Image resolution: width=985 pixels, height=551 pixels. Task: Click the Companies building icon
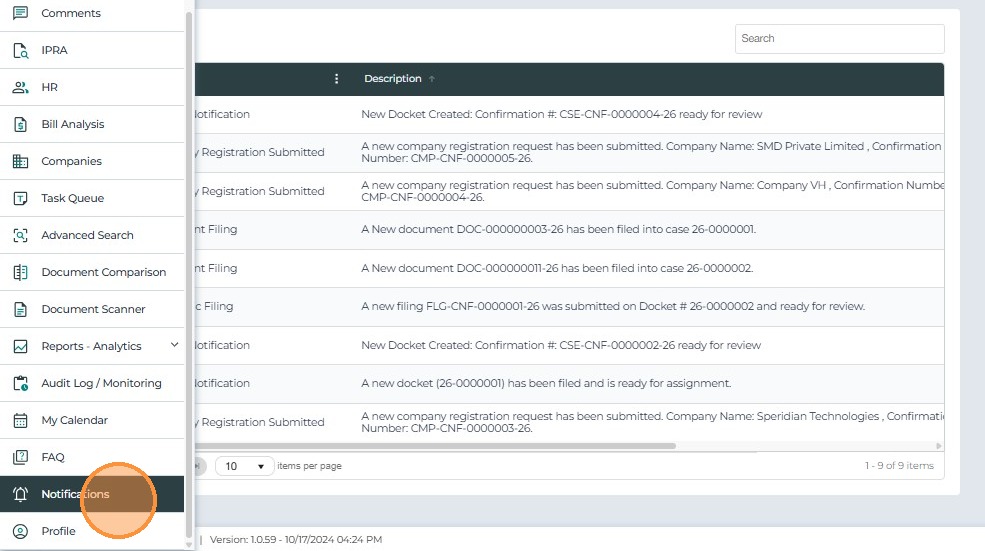tap(20, 162)
